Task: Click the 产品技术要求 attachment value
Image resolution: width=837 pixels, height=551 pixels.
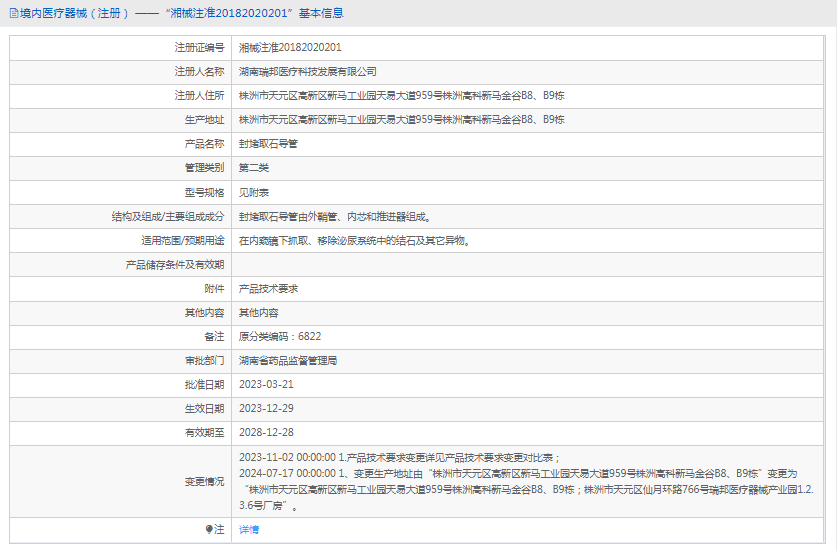Action: (268, 289)
